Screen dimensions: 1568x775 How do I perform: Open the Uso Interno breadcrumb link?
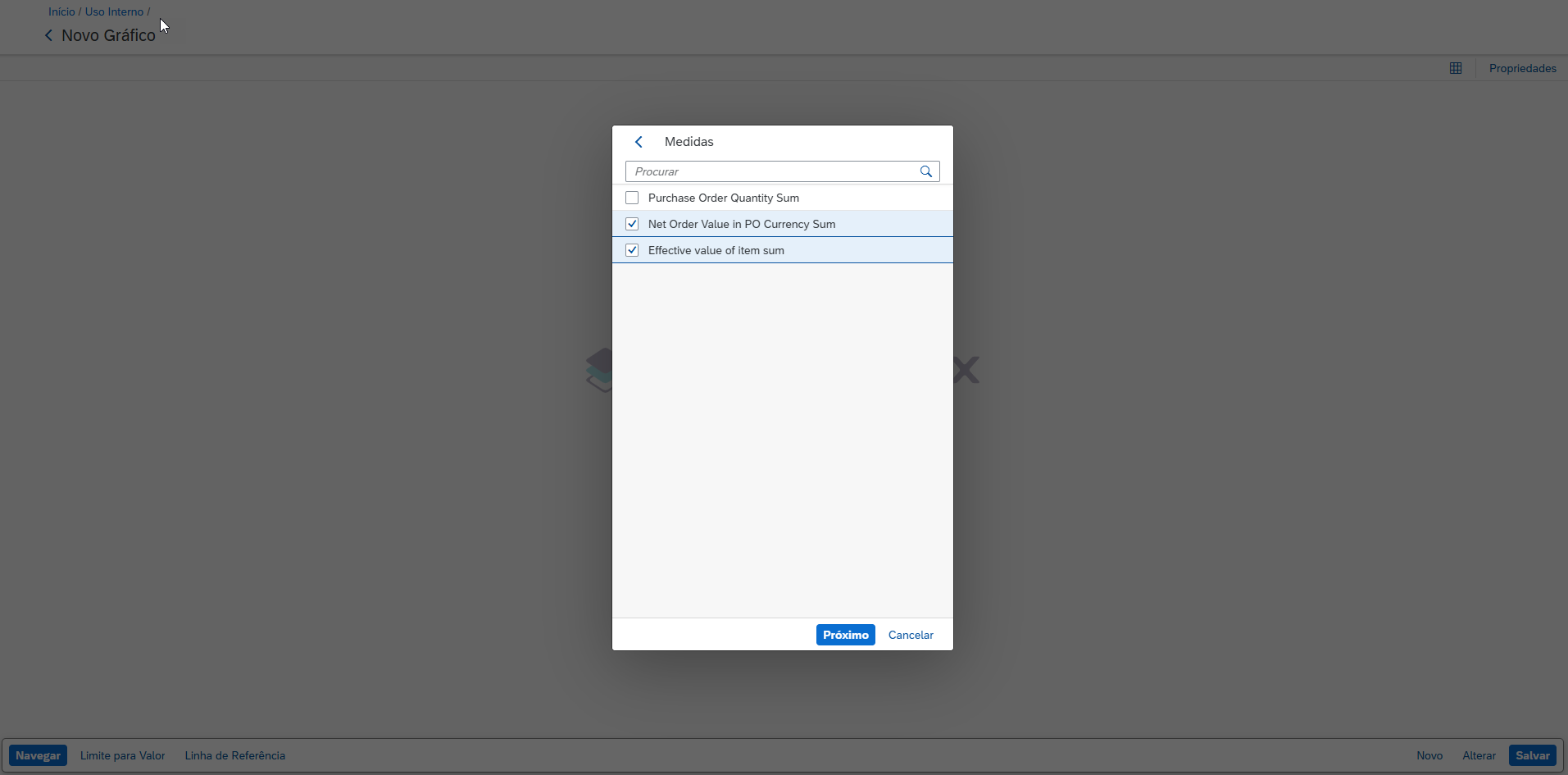pos(114,11)
